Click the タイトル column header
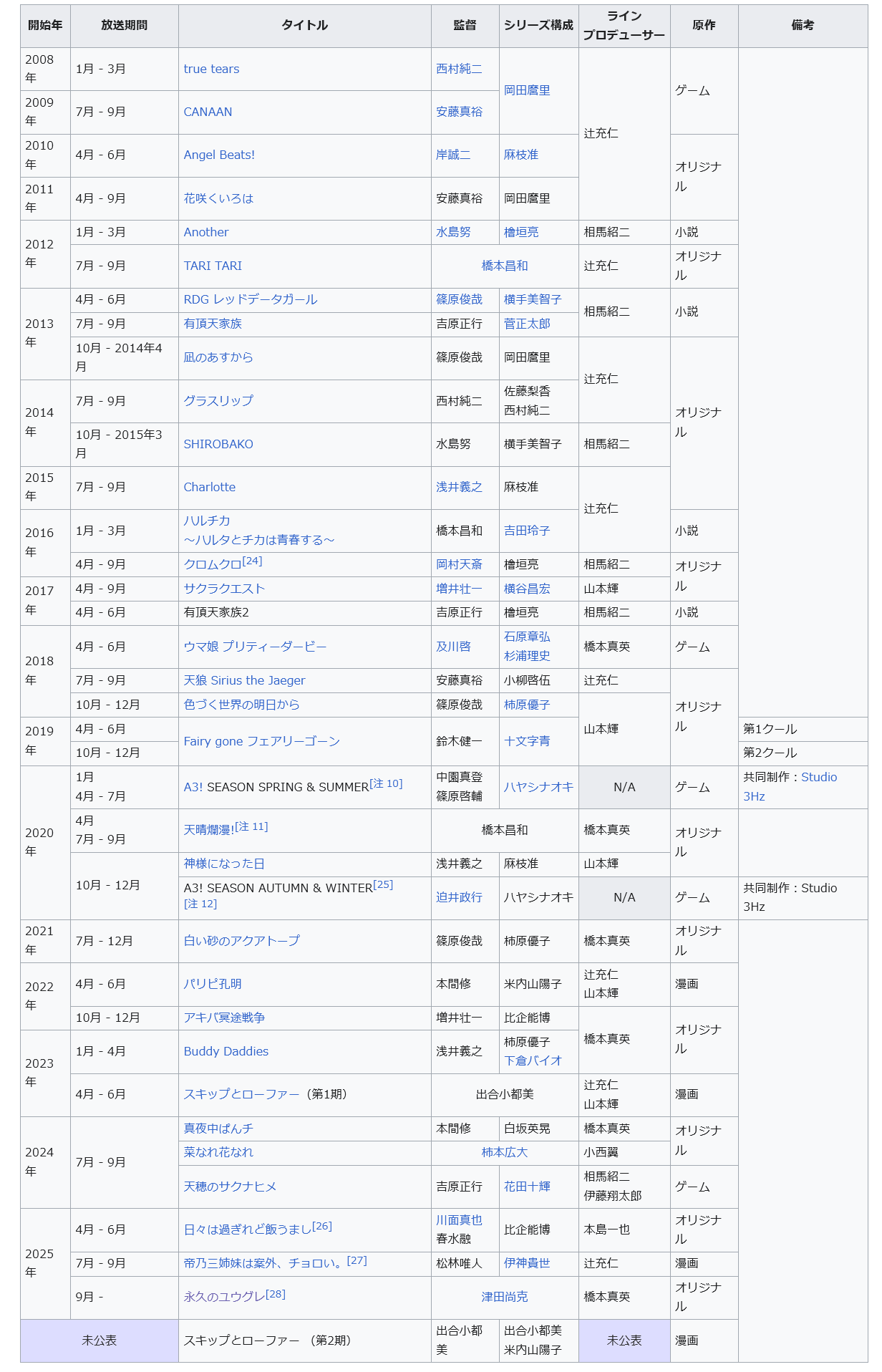 pos(304,26)
